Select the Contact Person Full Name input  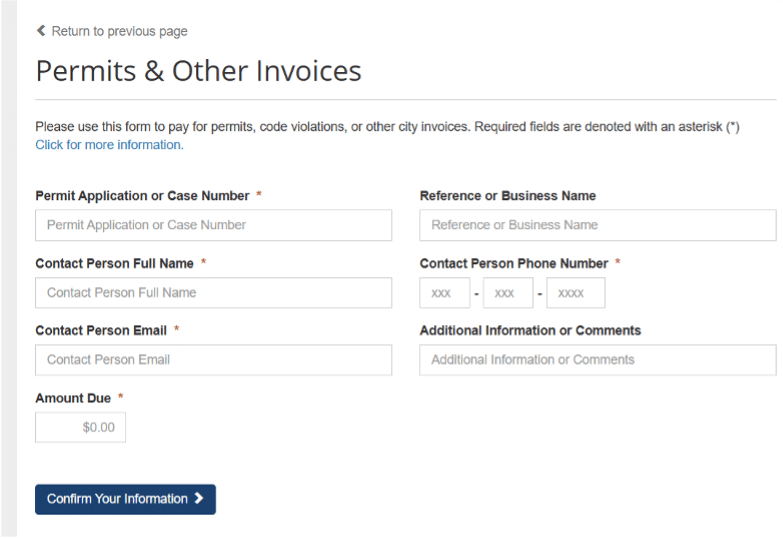[213, 293]
